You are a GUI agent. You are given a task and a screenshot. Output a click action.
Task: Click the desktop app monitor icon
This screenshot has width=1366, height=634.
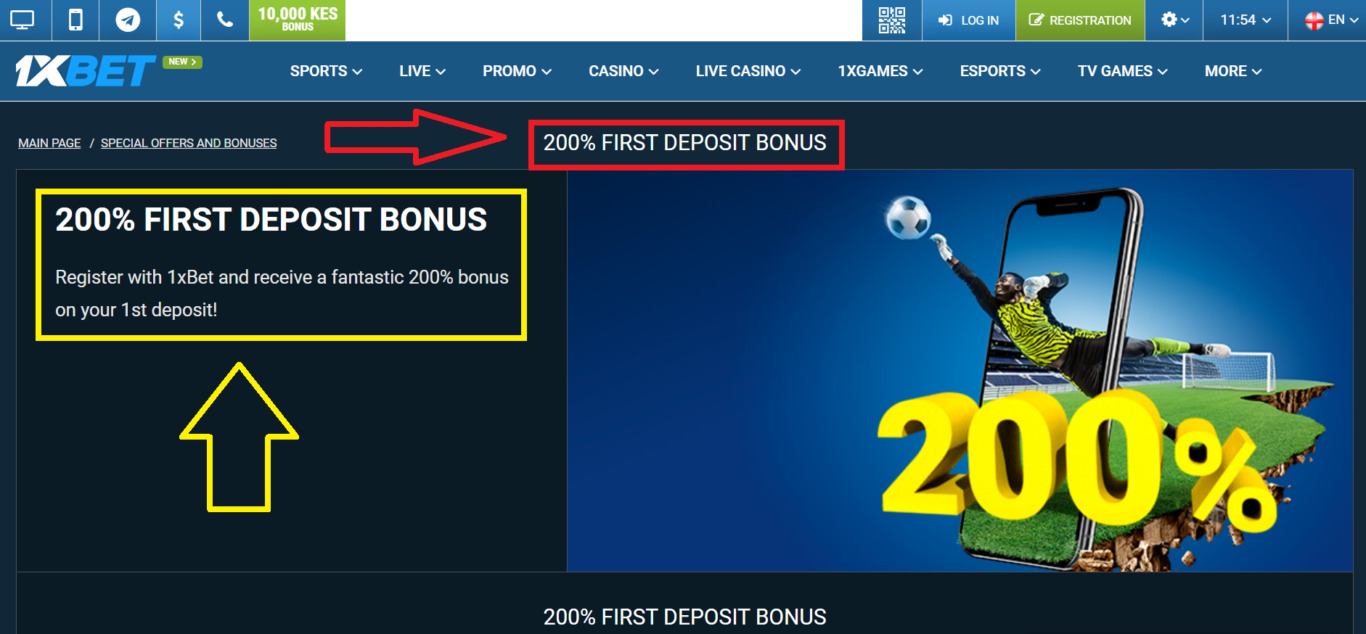22,20
